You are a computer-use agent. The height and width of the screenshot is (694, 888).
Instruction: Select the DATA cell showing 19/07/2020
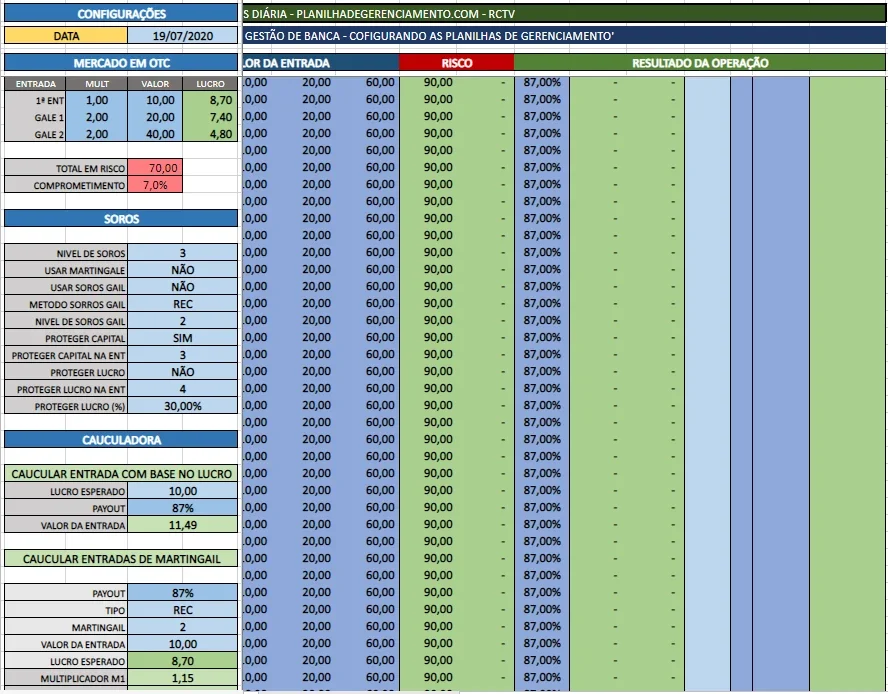coord(182,36)
